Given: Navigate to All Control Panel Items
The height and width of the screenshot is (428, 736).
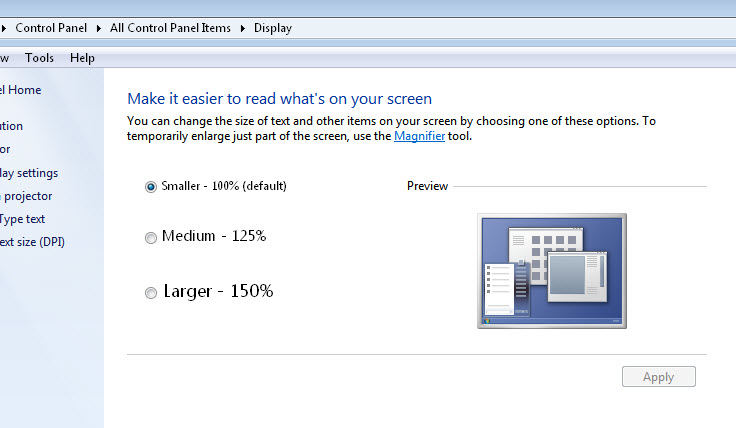Looking at the screenshot, I should [170, 28].
